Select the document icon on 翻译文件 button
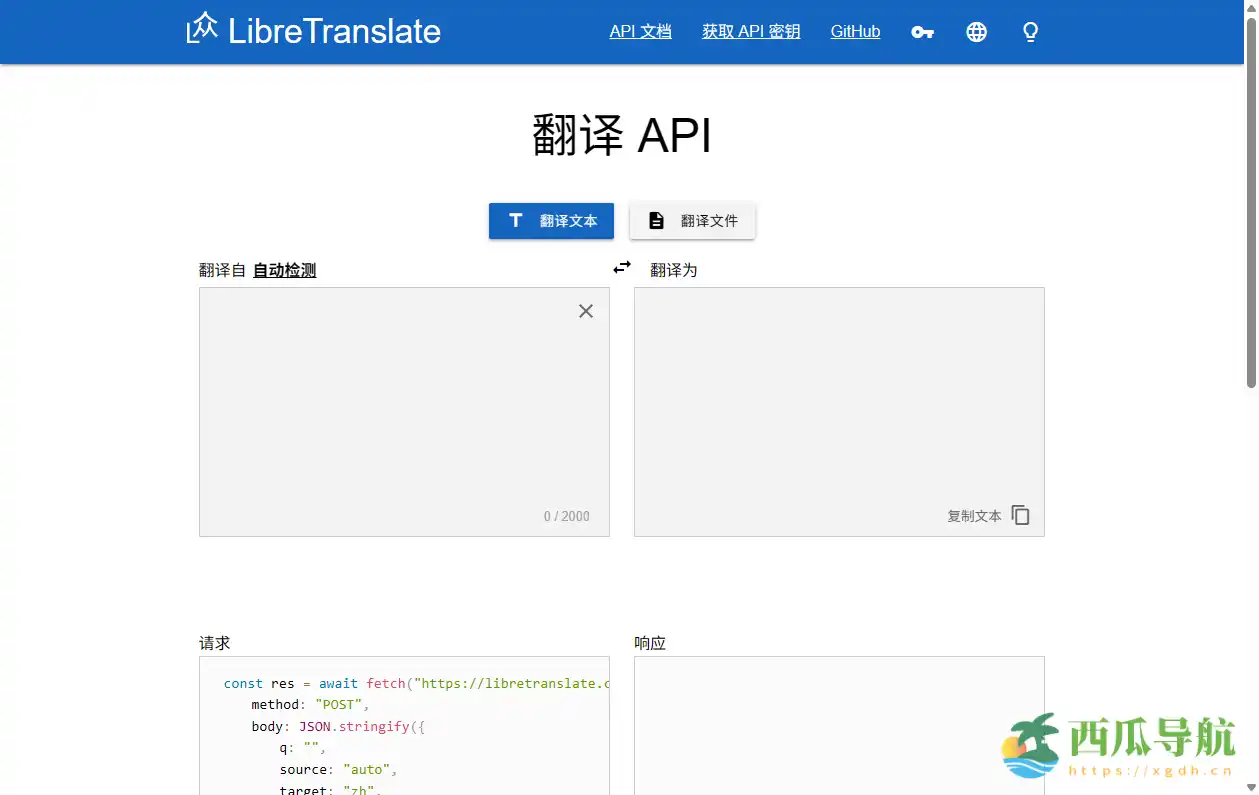 pos(655,220)
